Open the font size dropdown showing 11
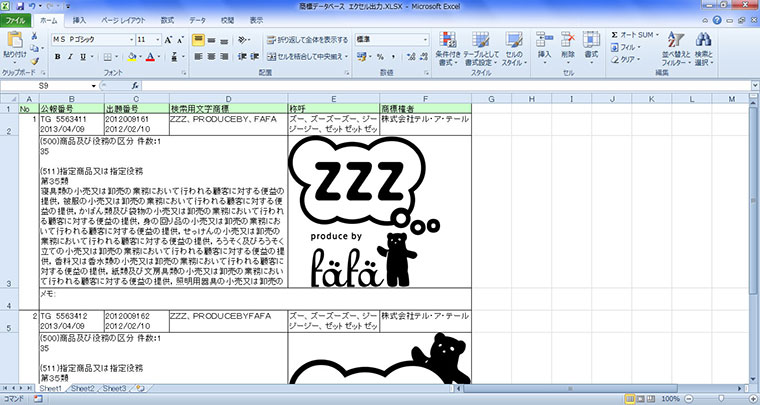Viewport: 760px width, 405px height. [x=158, y=40]
